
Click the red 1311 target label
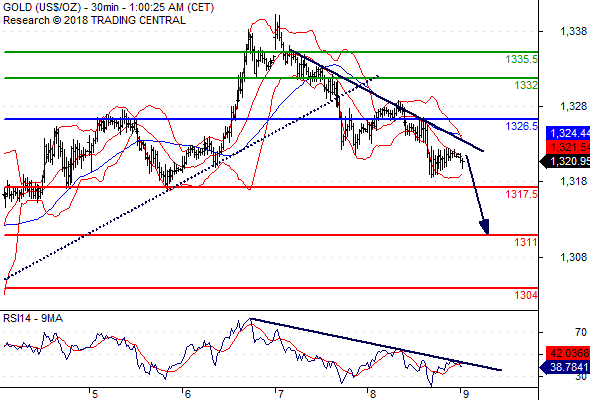pos(526,242)
